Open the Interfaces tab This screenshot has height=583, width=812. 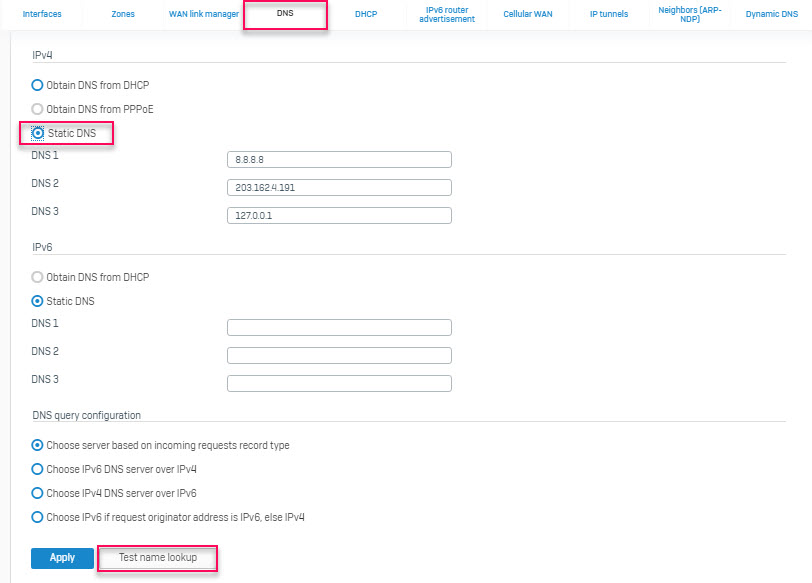click(x=42, y=14)
